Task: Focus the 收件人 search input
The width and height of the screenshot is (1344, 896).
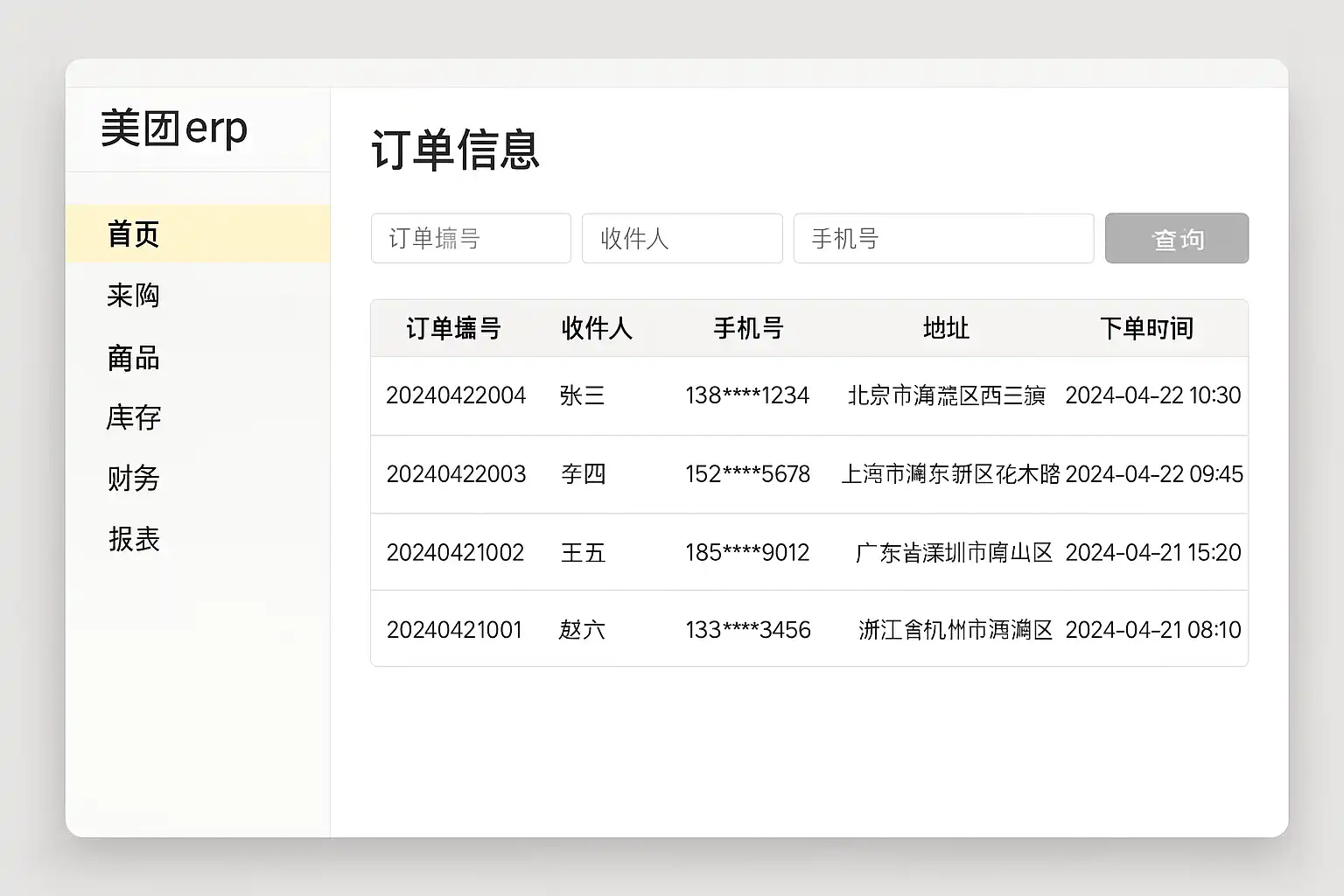Action: coord(682,238)
